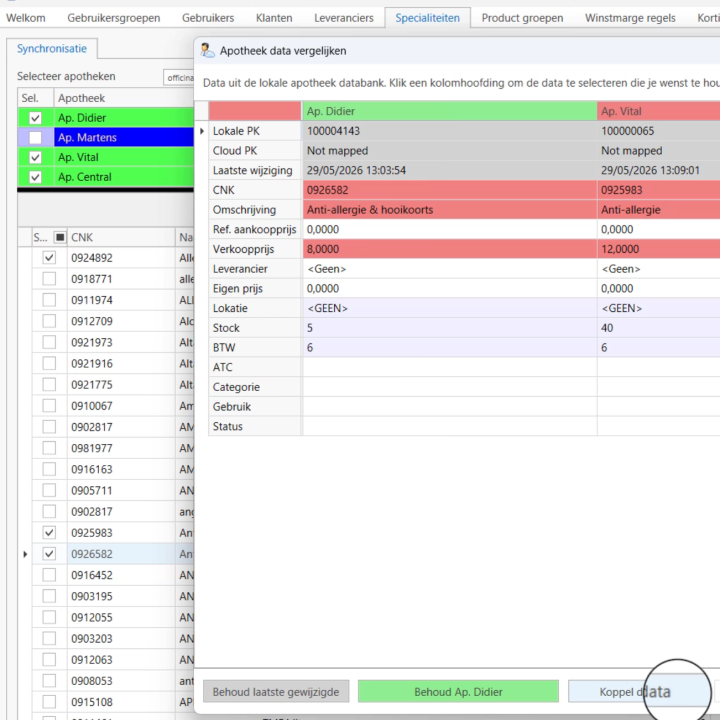This screenshot has height=720, width=720.
Task: Click Anti-allergie & hooikoorts description cell
Action: tap(450, 210)
